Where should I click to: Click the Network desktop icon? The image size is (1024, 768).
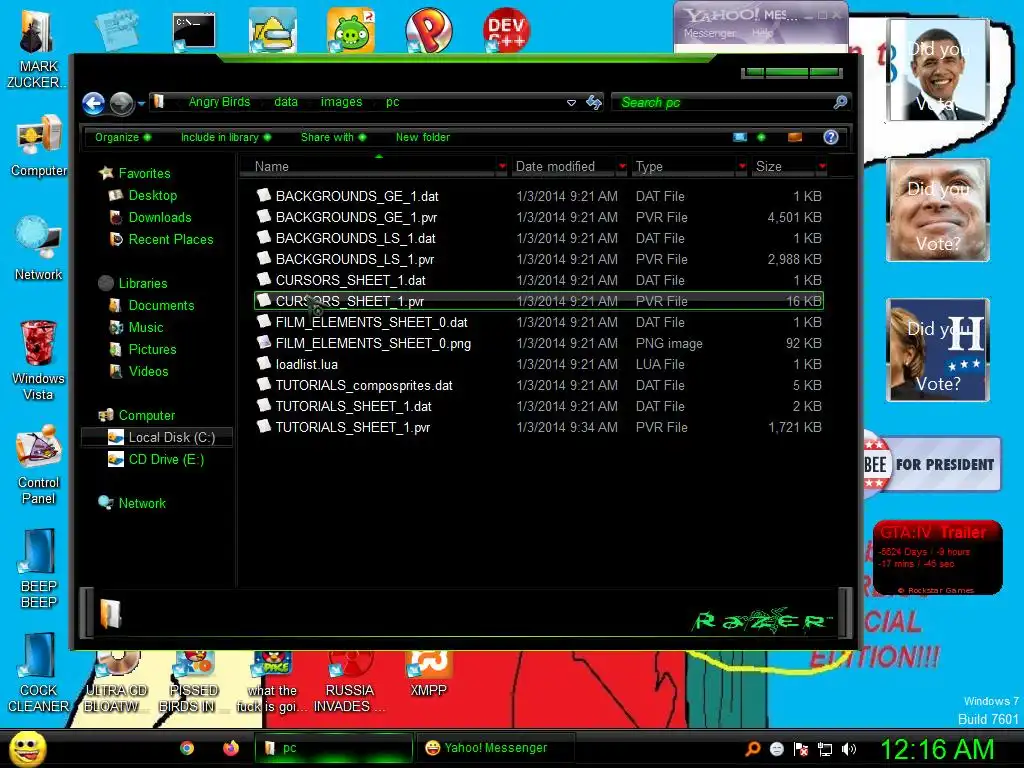coord(38,249)
